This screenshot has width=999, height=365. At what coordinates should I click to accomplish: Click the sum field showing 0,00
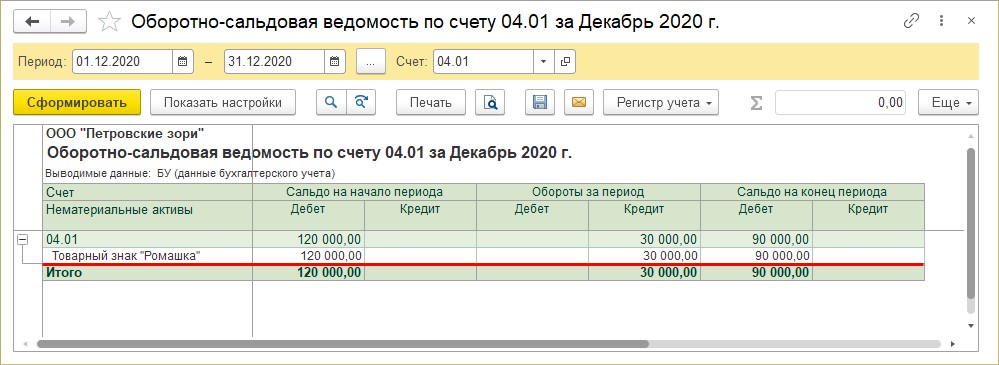(x=840, y=102)
